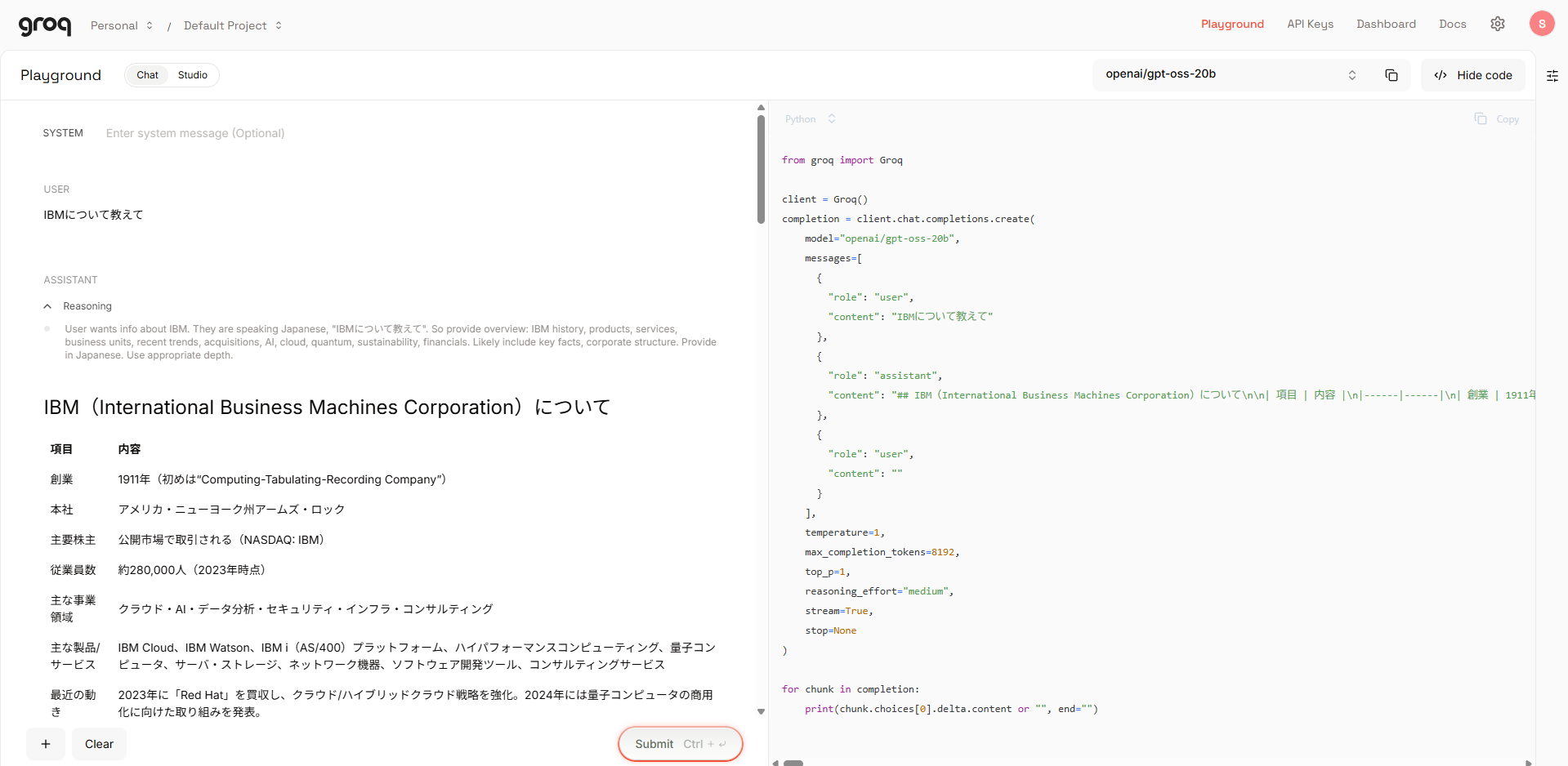Click the Hide code button
The height and width of the screenshot is (766, 1568).
pyautogui.click(x=1473, y=75)
